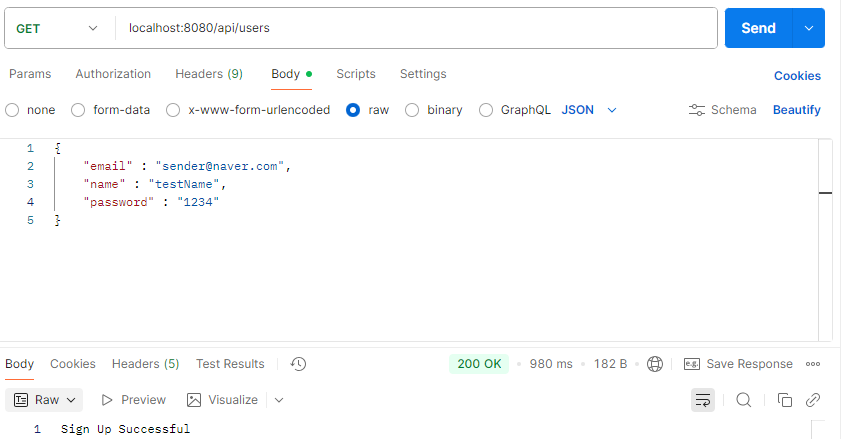Open the Raw response view dropdown
Screen dimensions: 854x439
click(44, 400)
